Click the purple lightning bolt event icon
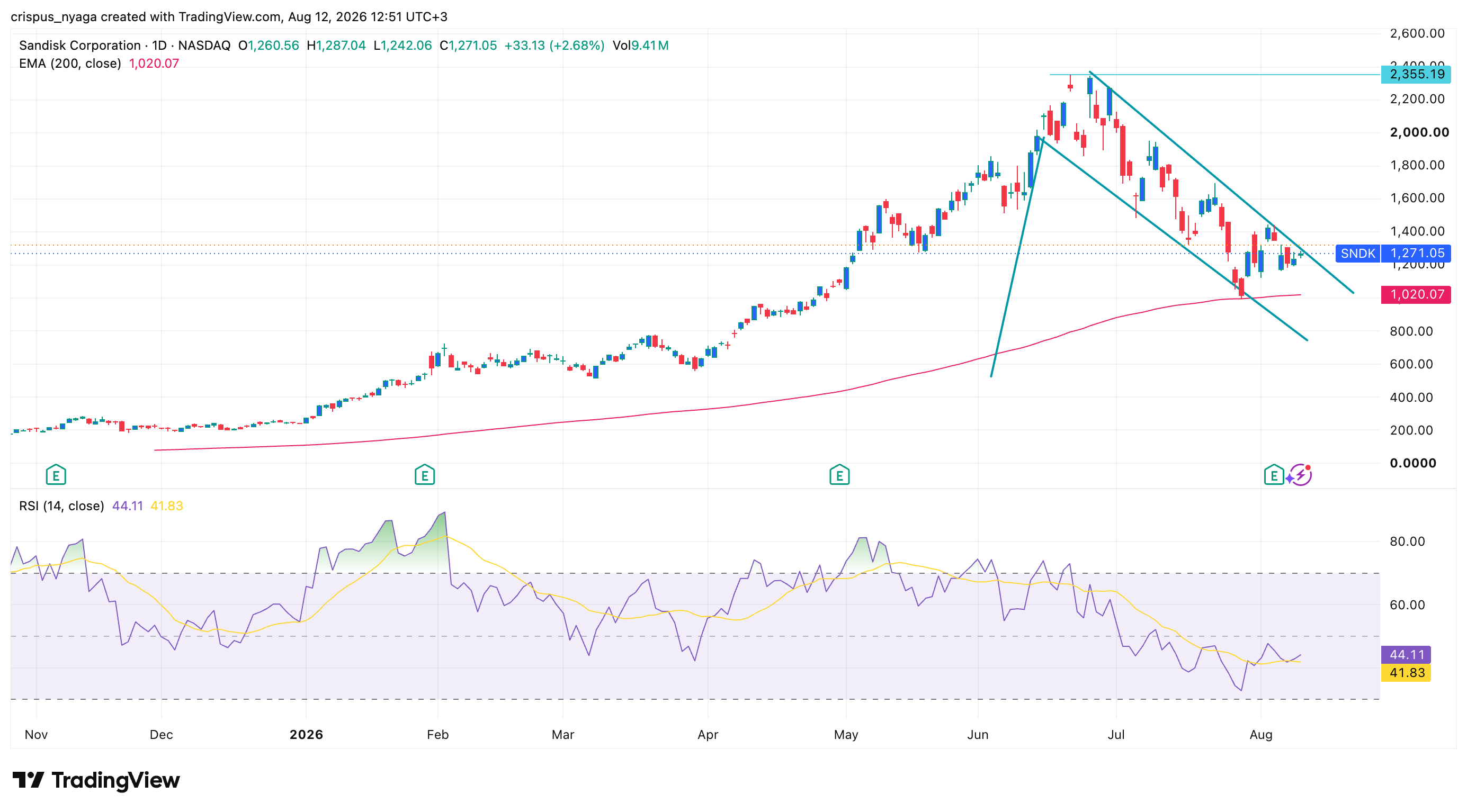 click(1300, 475)
